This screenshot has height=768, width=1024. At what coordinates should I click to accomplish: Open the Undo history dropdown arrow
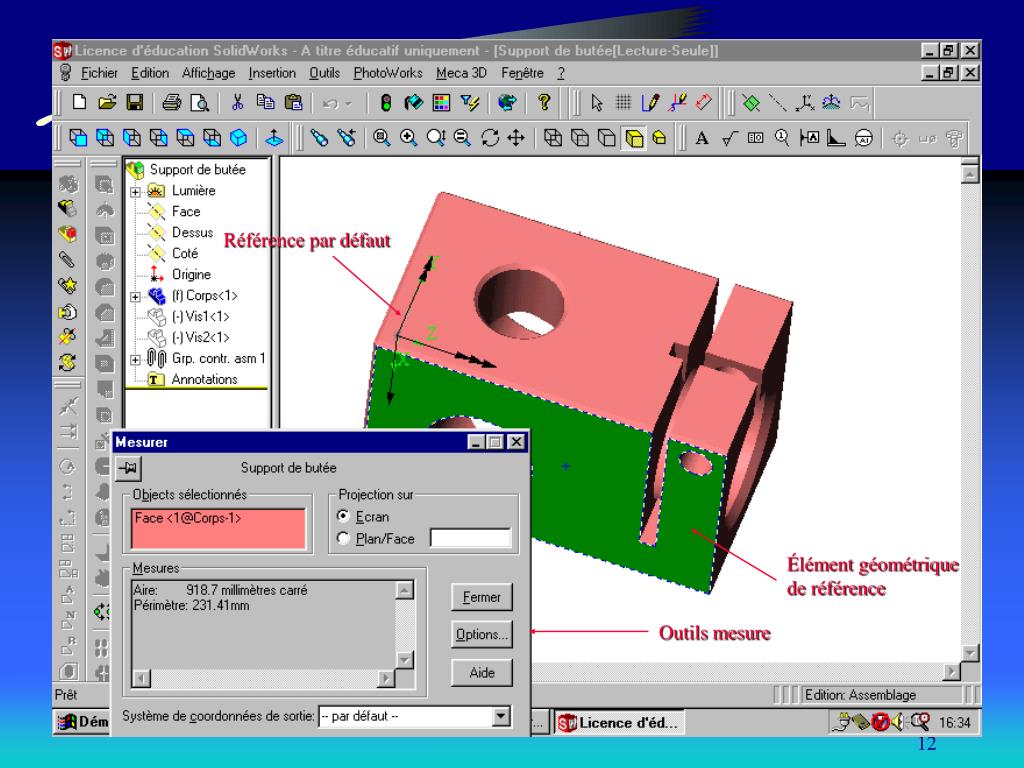pos(349,103)
